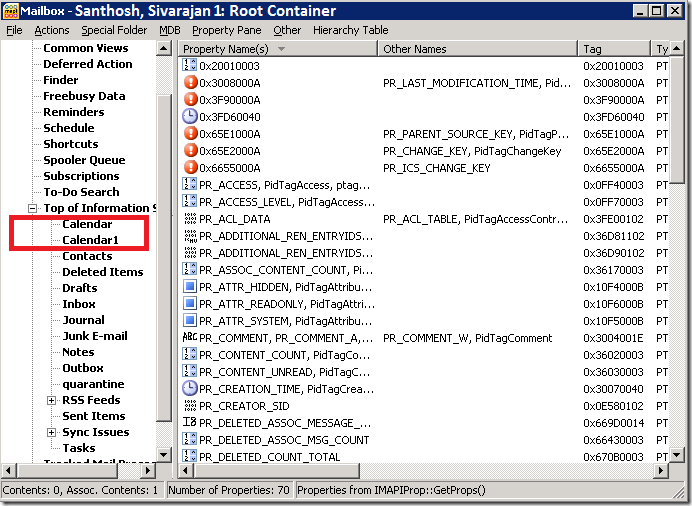The image size is (692, 506).
Task: Click the ABC string icon beside PR_COMMENT
Action: point(190,337)
